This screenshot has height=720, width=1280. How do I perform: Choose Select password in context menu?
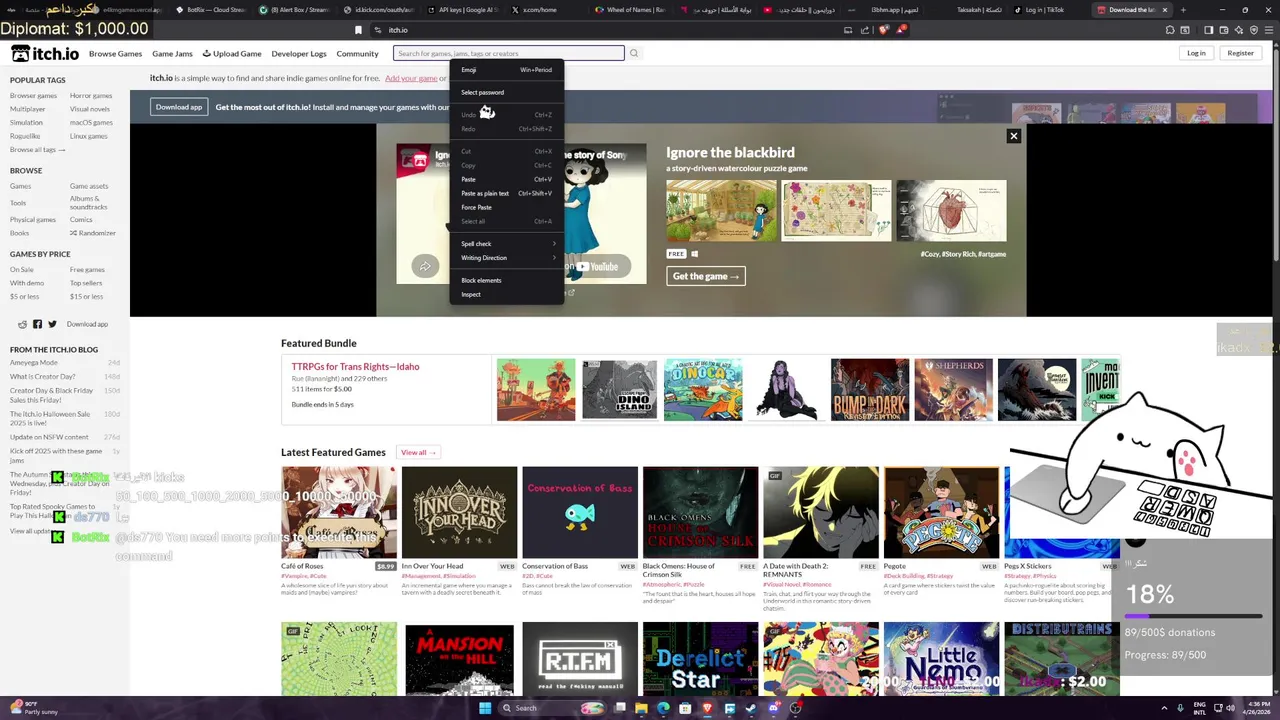coord(507,92)
